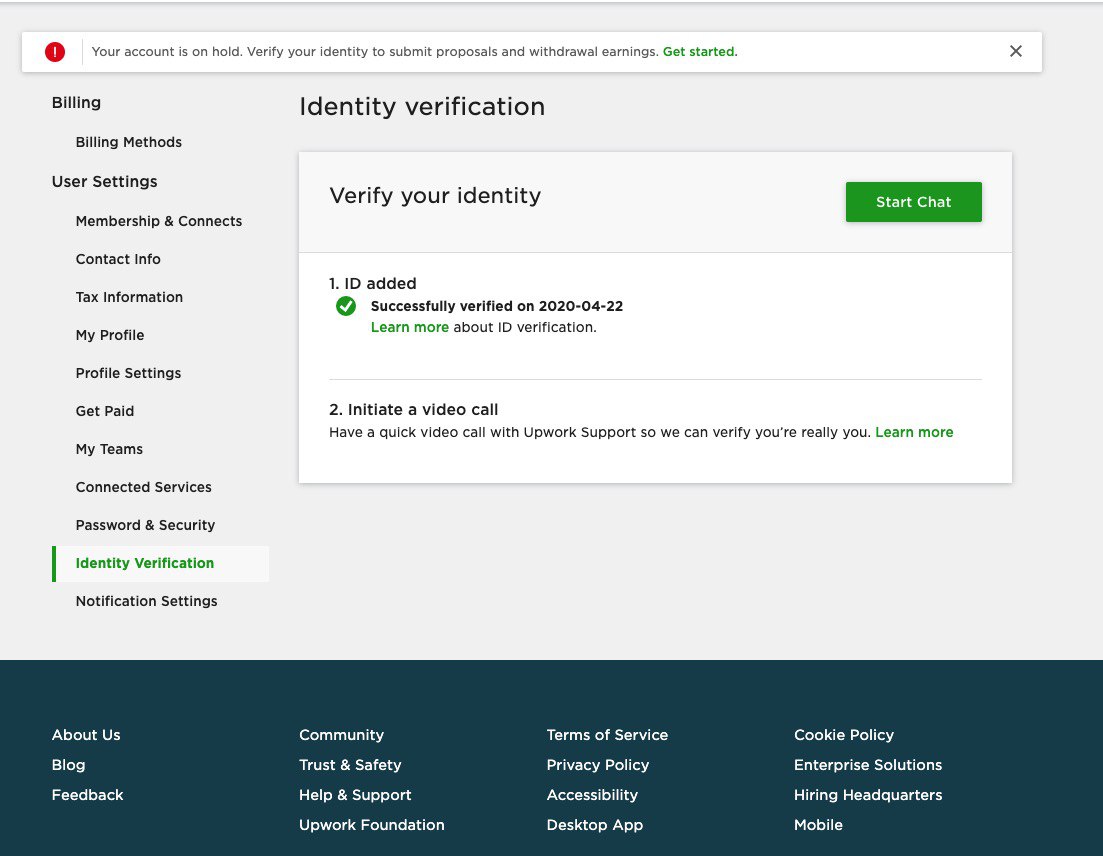The height and width of the screenshot is (856, 1103).
Task: Click '2. Initiate a video call' label
Action: [x=414, y=410]
